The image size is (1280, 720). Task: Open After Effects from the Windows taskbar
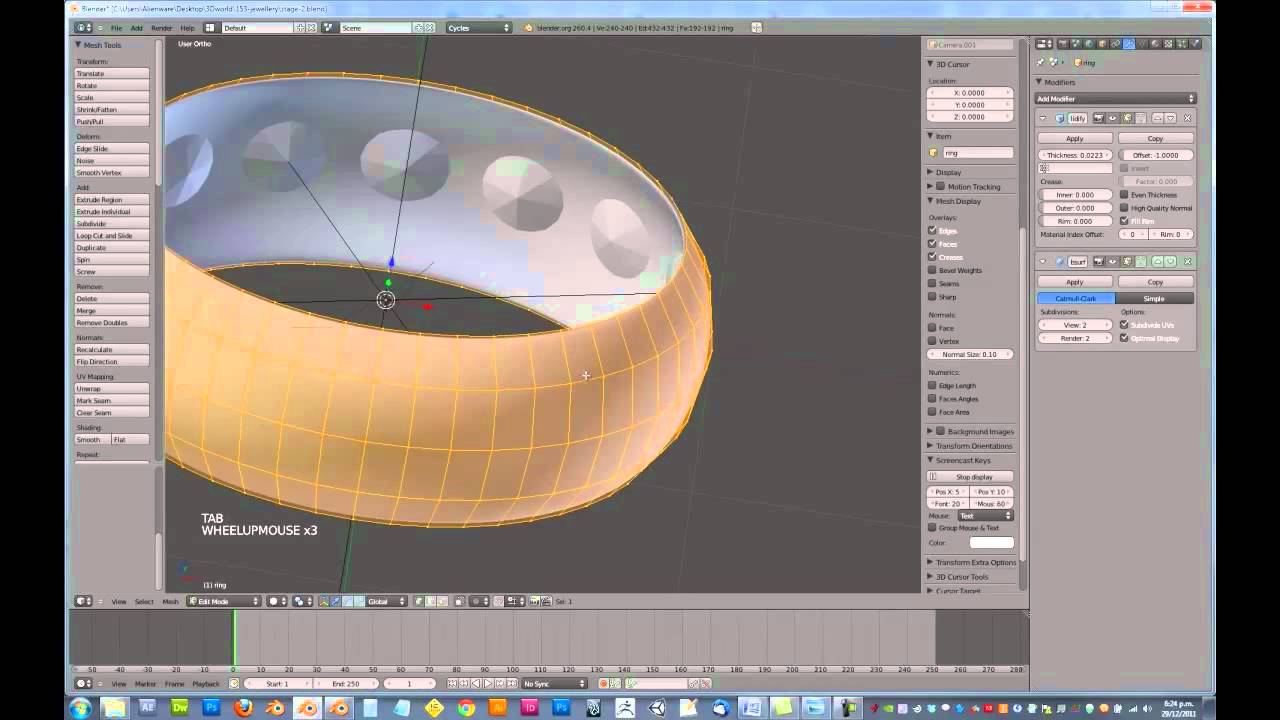[x=147, y=708]
